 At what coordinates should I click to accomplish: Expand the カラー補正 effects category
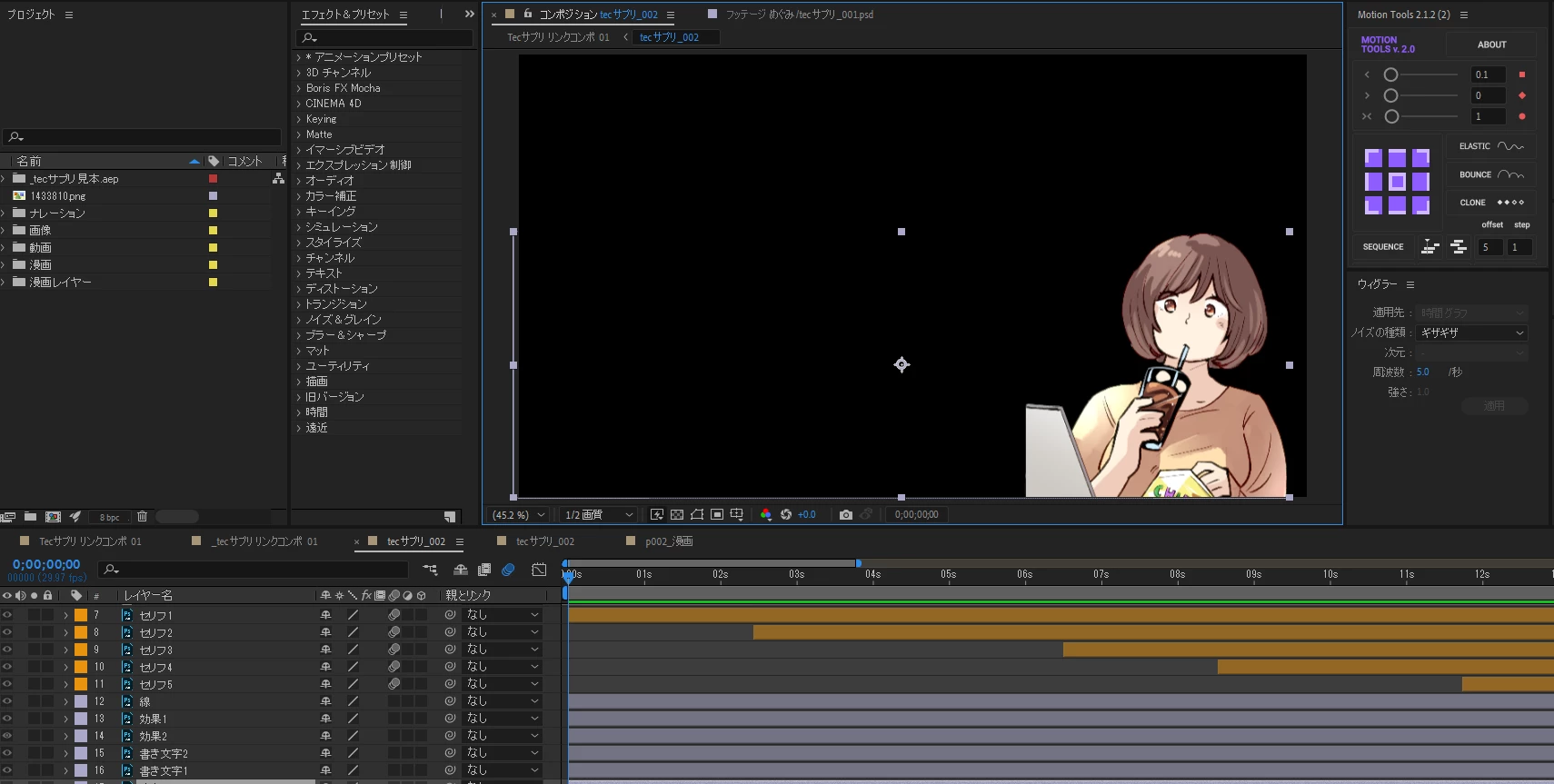point(299,196)
